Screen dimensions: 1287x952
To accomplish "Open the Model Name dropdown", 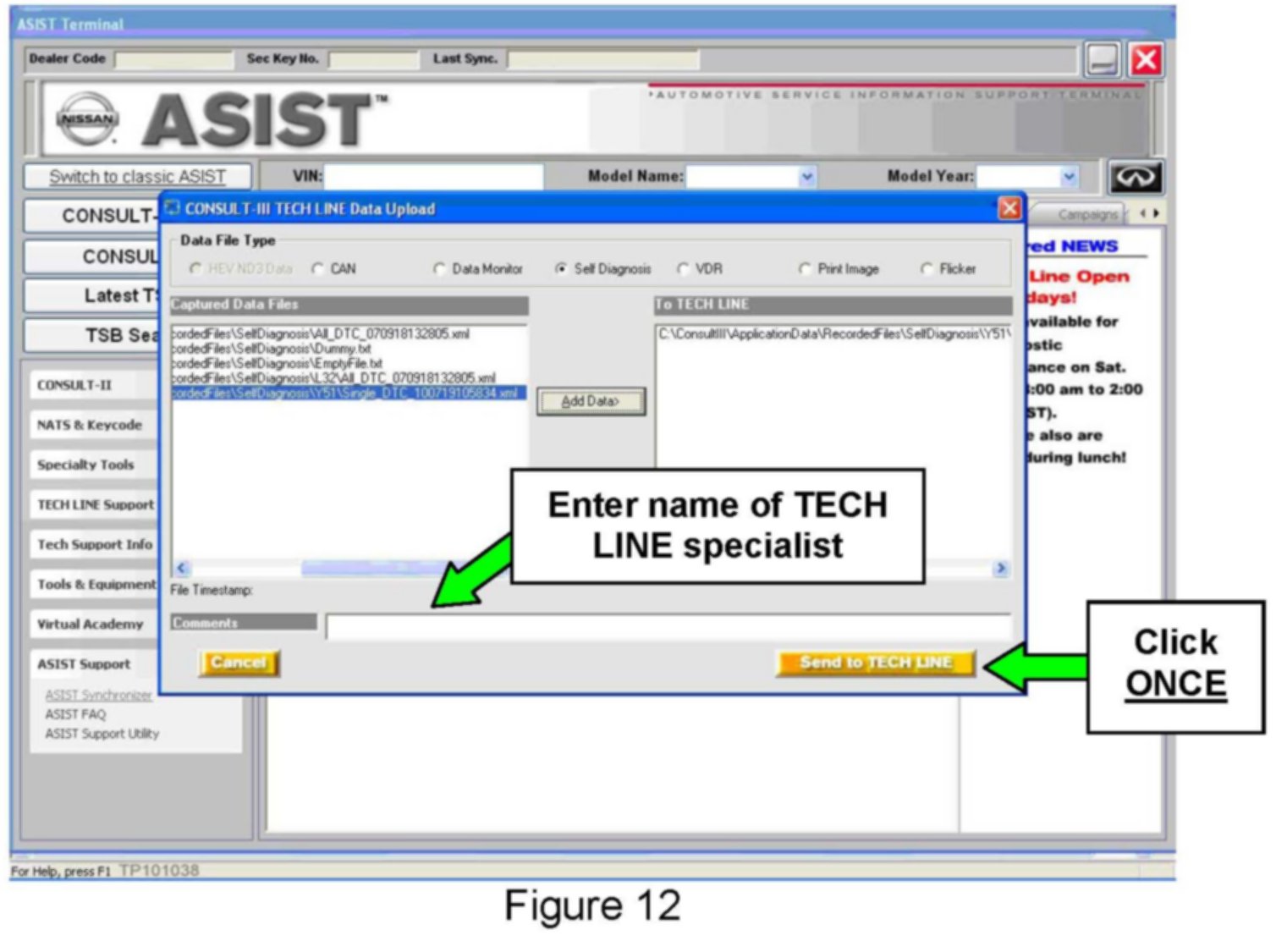I will [806, 177].
